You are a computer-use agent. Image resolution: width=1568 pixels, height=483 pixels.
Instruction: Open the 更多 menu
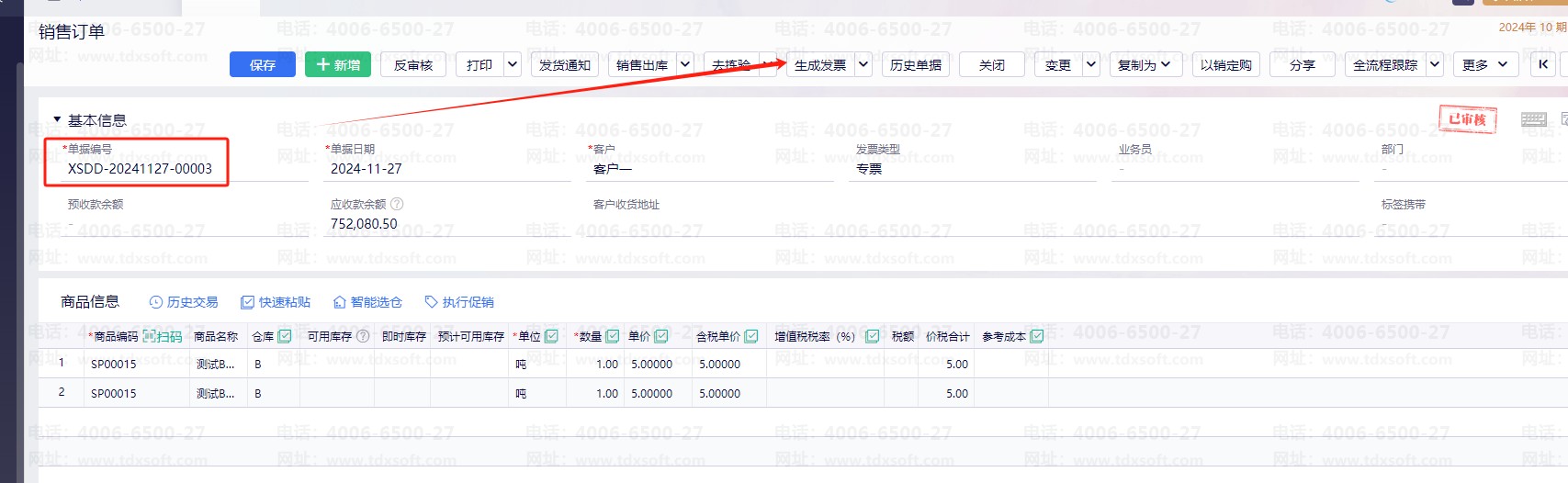[1484, 64]
